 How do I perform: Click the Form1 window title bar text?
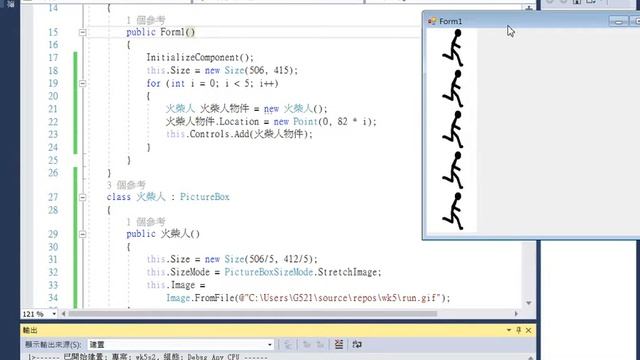pos(451,21)
